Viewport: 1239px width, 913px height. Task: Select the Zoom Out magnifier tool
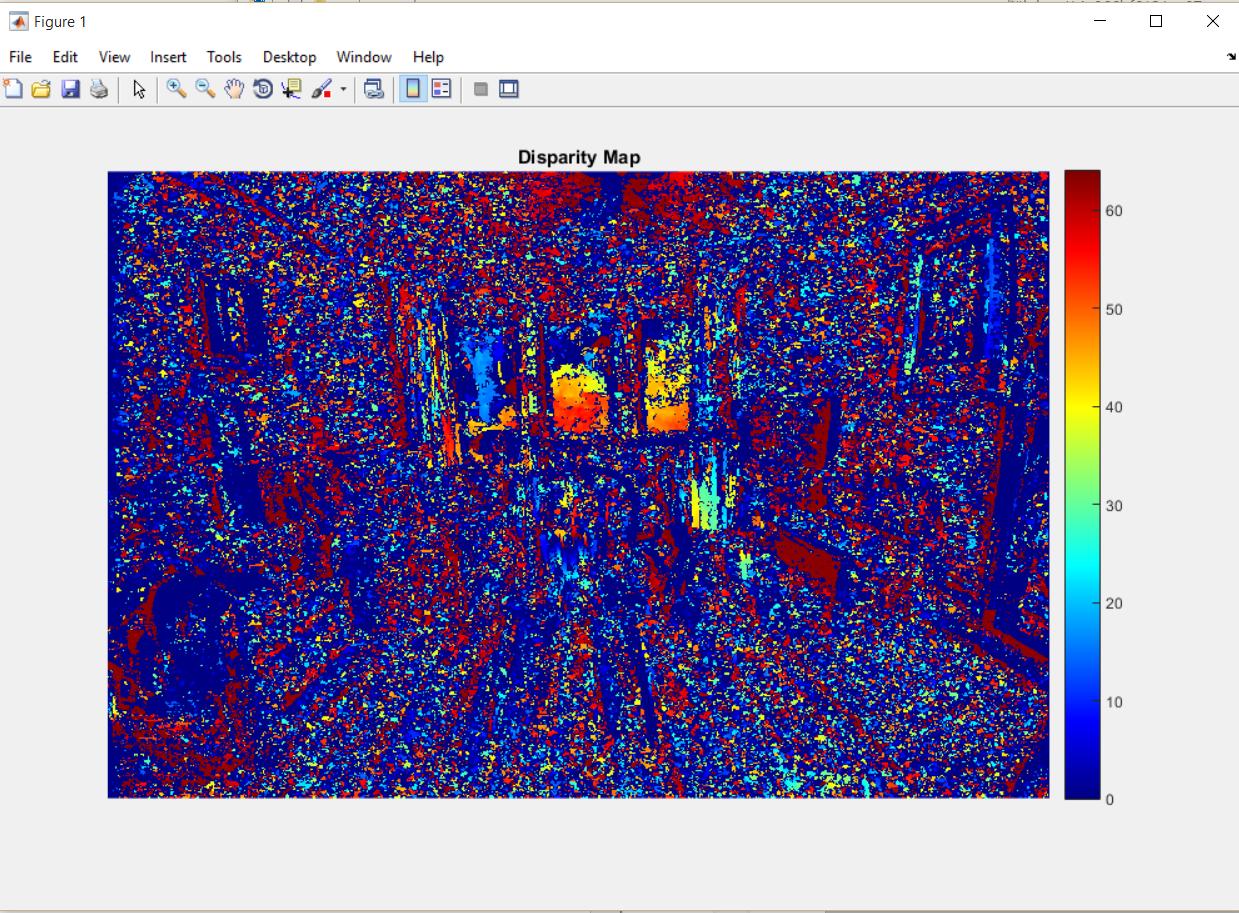(x=205, y=89)
